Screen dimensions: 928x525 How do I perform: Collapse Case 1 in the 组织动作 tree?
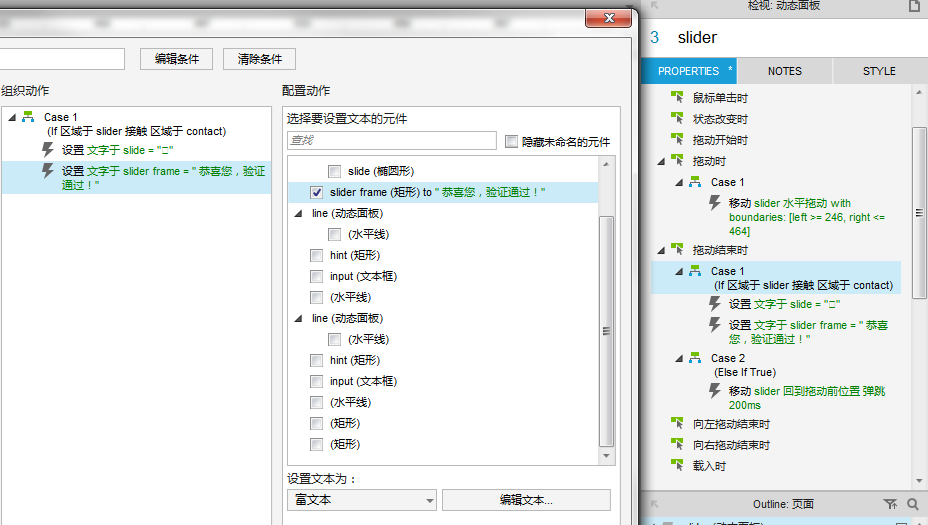pyautogui.click(x=12, y=117)
